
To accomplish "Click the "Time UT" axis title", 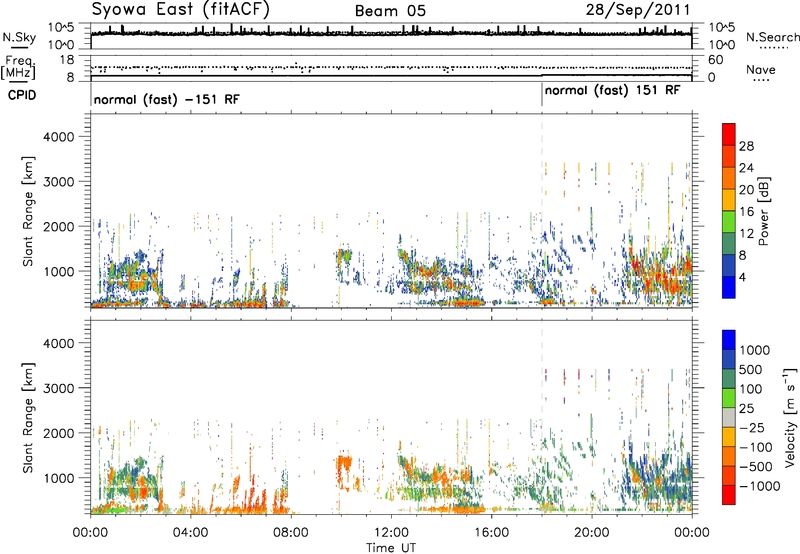I will coord(391,548).
